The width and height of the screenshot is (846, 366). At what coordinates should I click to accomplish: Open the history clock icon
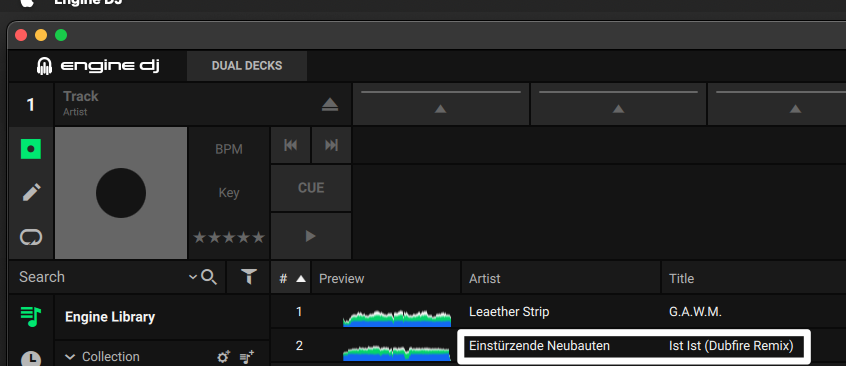pos(31,358)
